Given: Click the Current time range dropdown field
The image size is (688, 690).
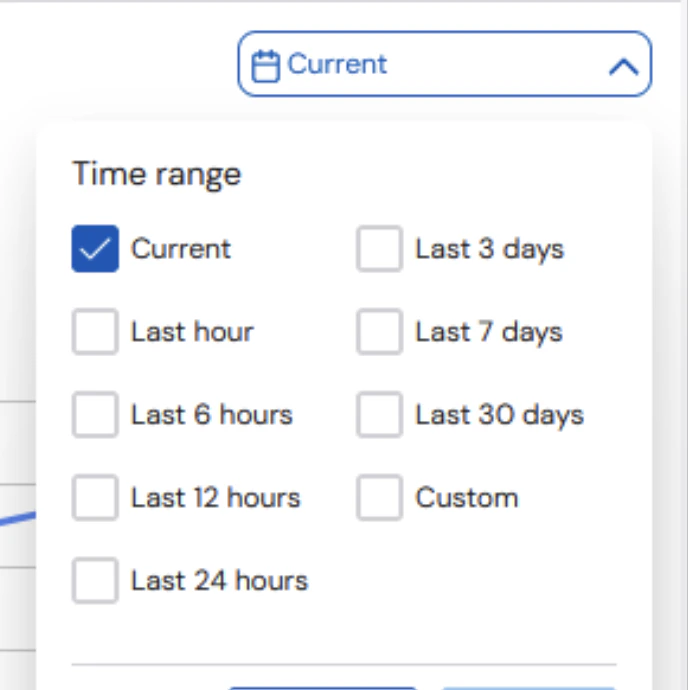Looking at the screenshot, I should pos(443,66).
